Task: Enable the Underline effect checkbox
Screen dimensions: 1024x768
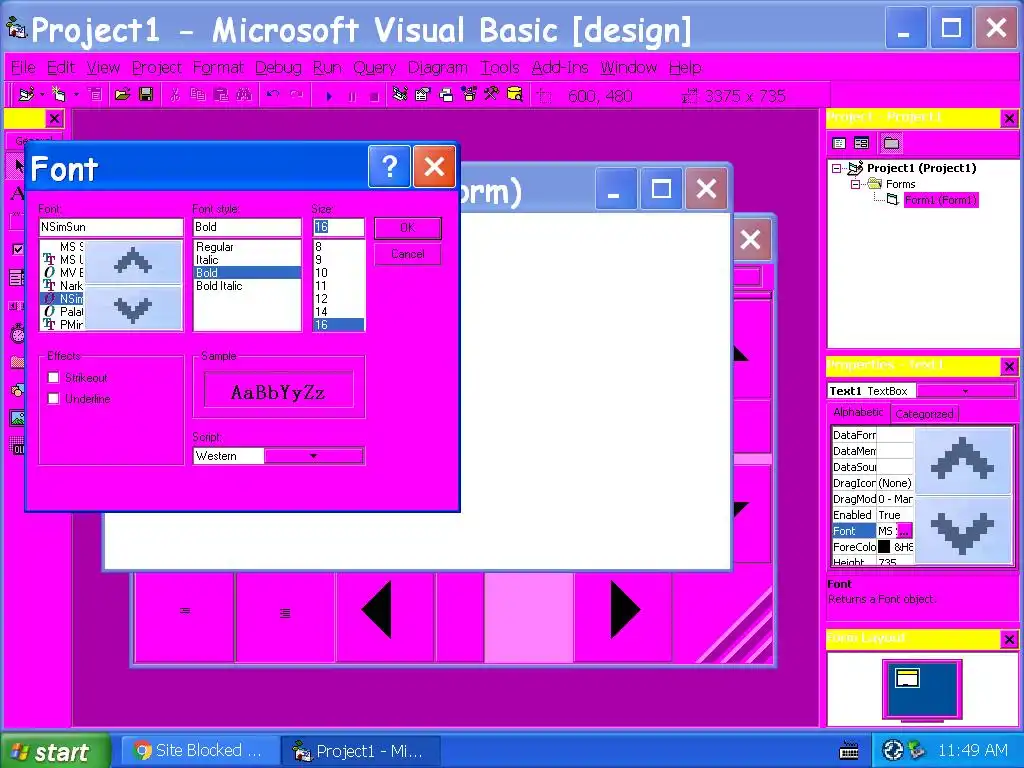Action: pos(54,398)
